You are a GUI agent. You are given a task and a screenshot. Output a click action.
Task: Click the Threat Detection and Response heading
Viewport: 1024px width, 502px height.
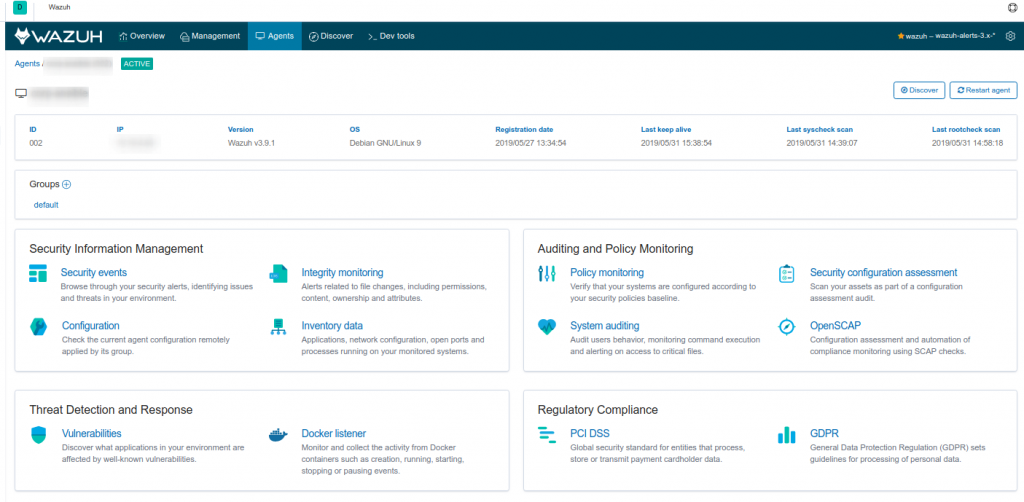point(111,410)
